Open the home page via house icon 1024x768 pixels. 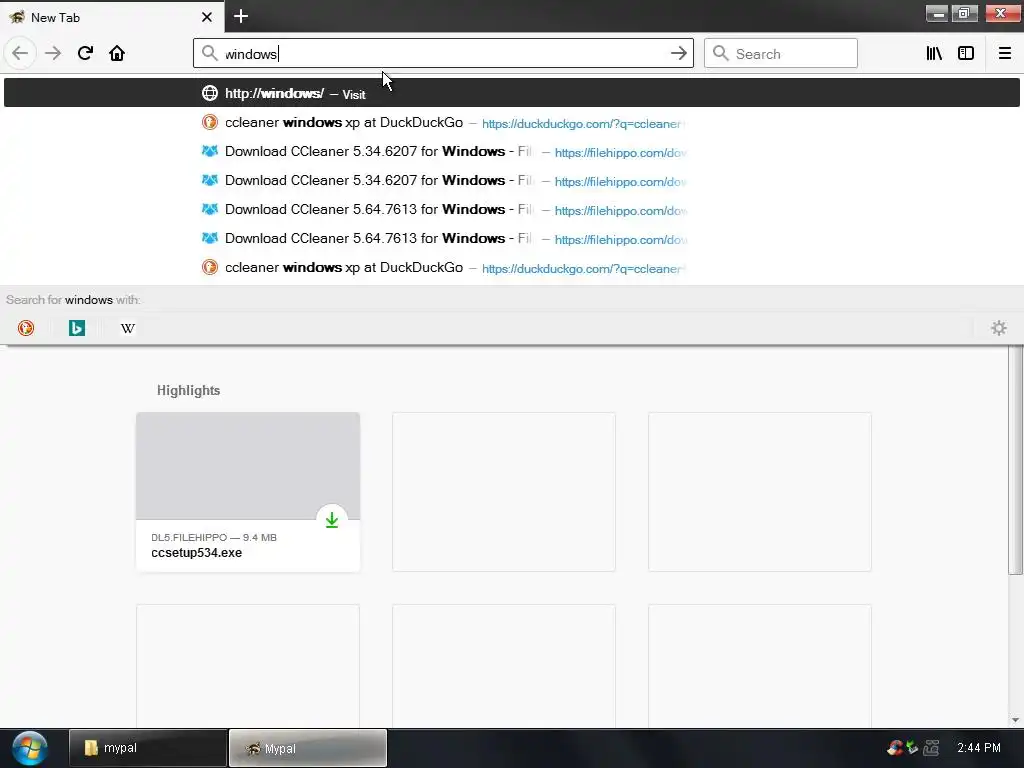click(x=117, y=53)
